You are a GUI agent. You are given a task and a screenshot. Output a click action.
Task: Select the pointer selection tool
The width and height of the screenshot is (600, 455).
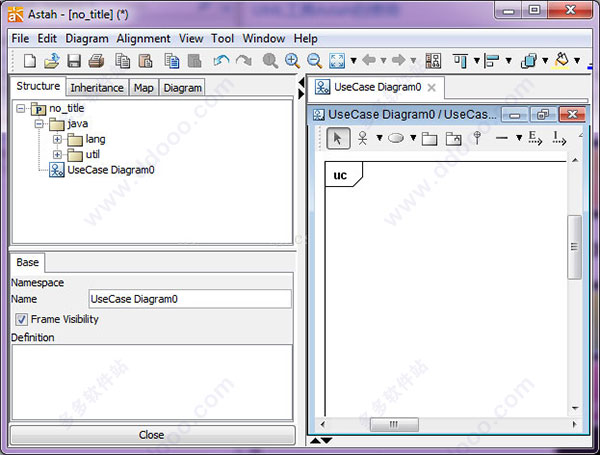tap(338, 138)
